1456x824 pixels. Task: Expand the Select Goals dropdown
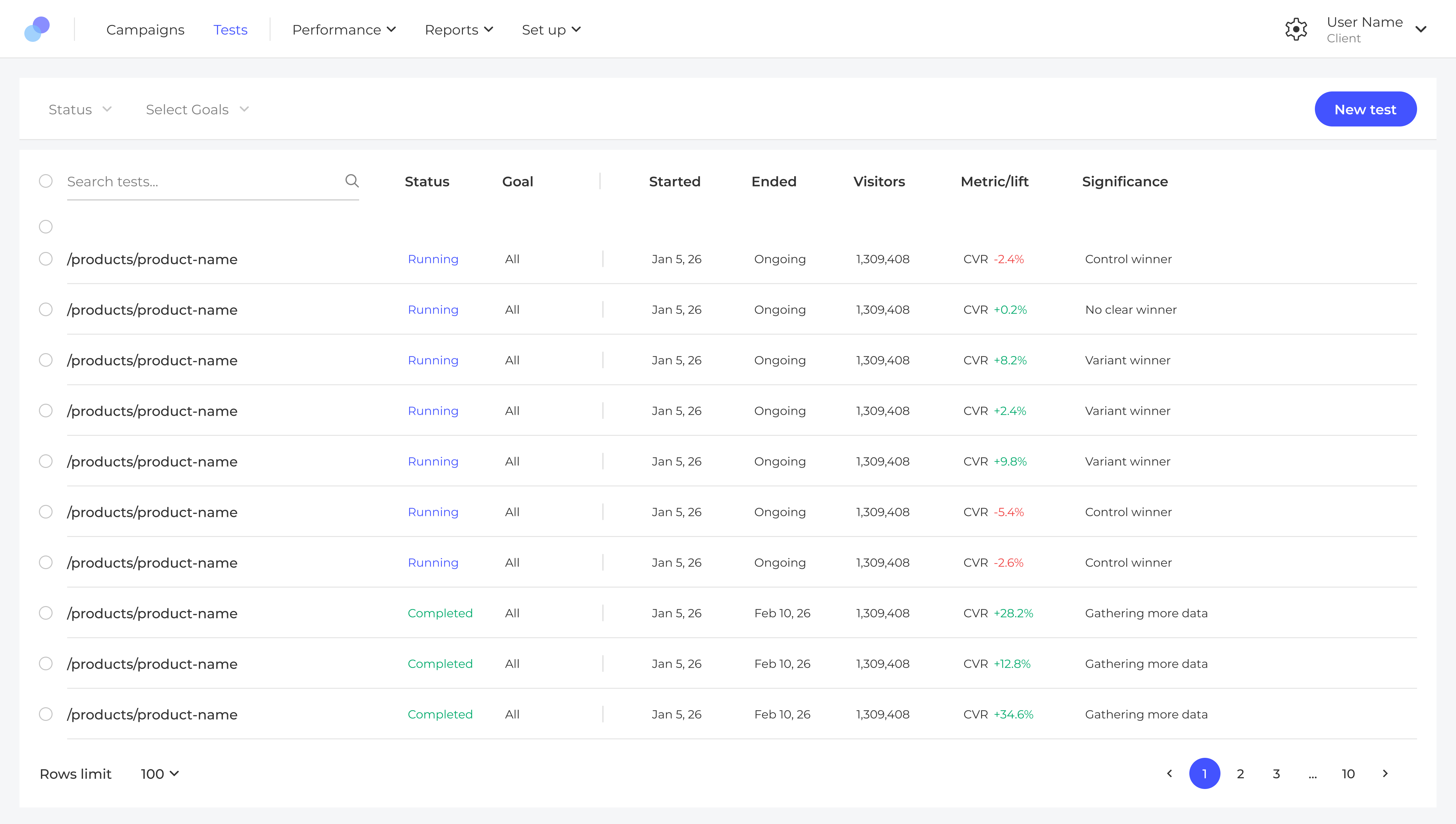pos(197,109)
